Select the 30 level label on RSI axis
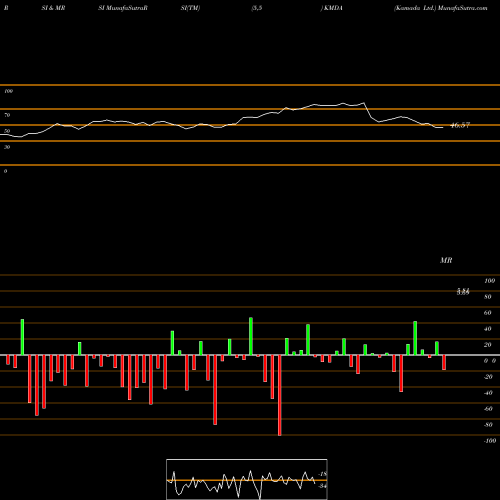 (7, 147)
